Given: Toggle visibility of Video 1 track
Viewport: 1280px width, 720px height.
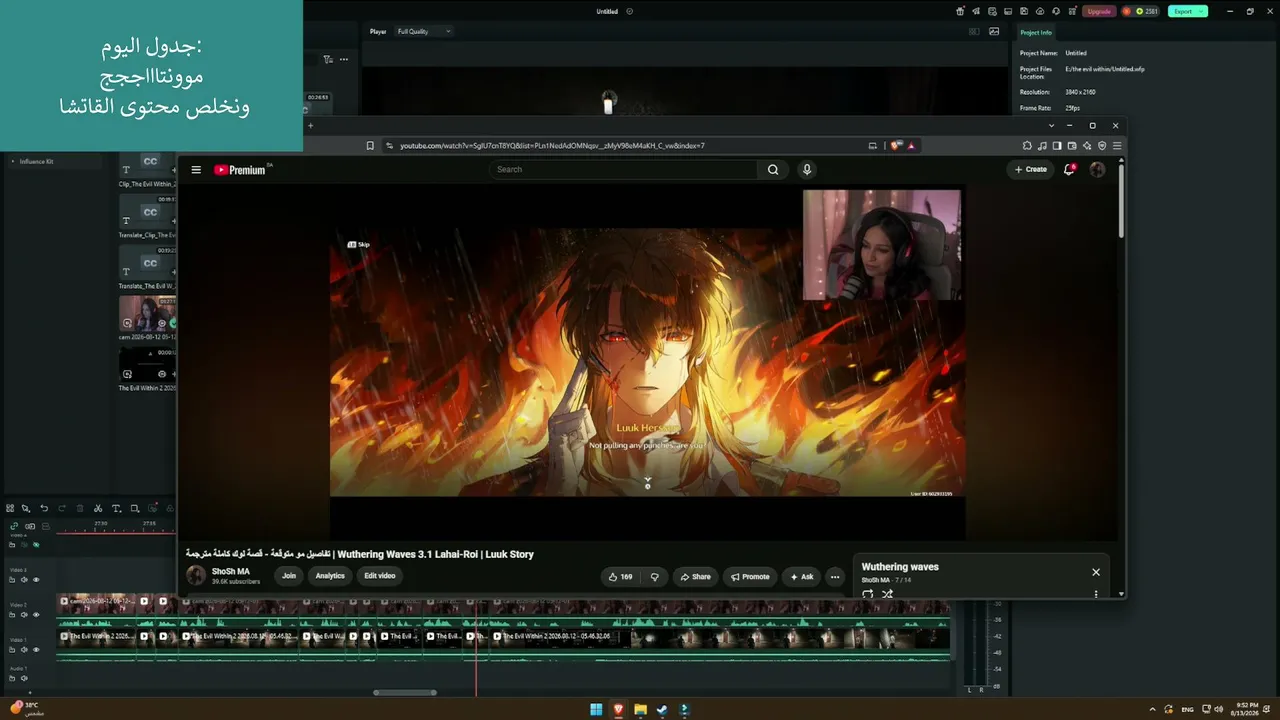Looking at the screenshot, I should [x=36, y=650].
